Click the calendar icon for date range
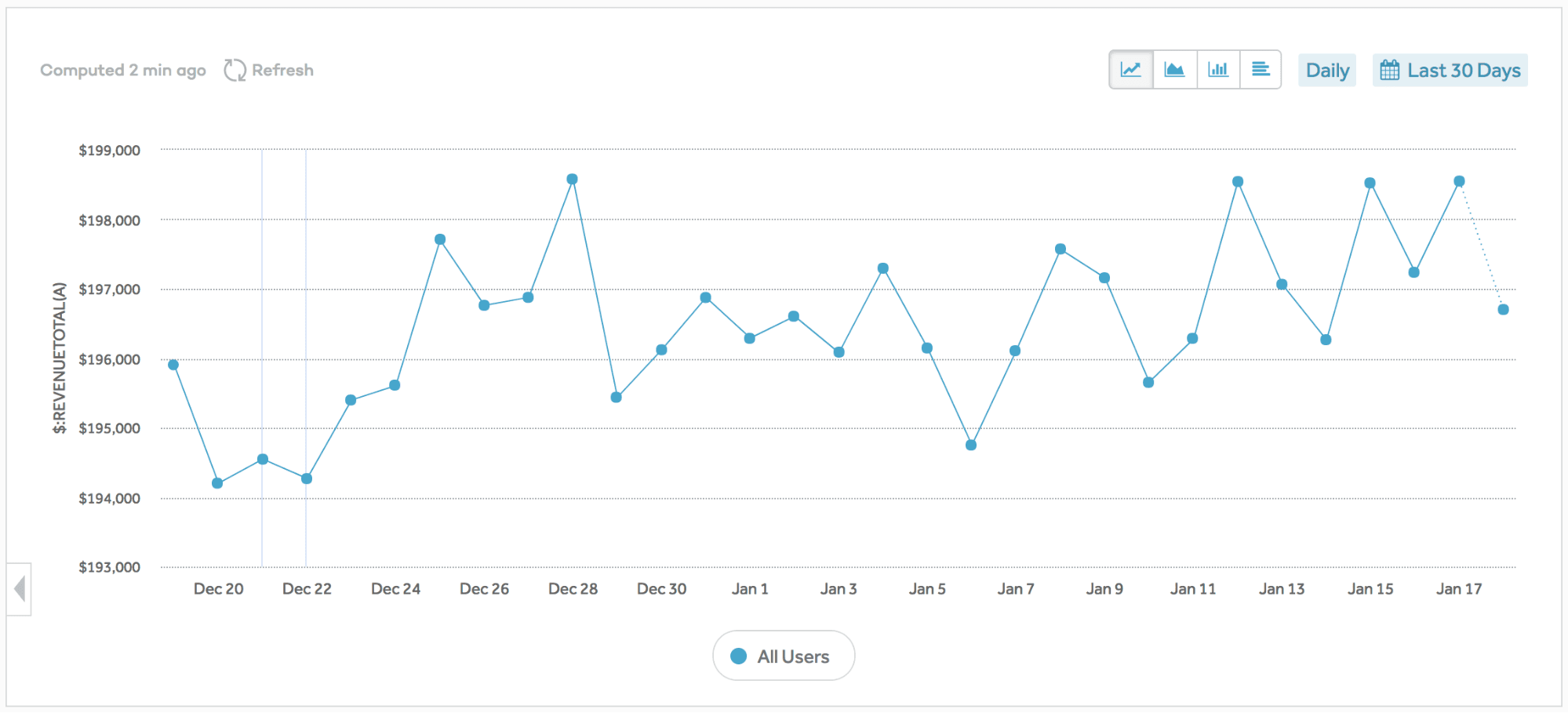Viewport: 1568px width, 713px height. (x=1389, y=71)
